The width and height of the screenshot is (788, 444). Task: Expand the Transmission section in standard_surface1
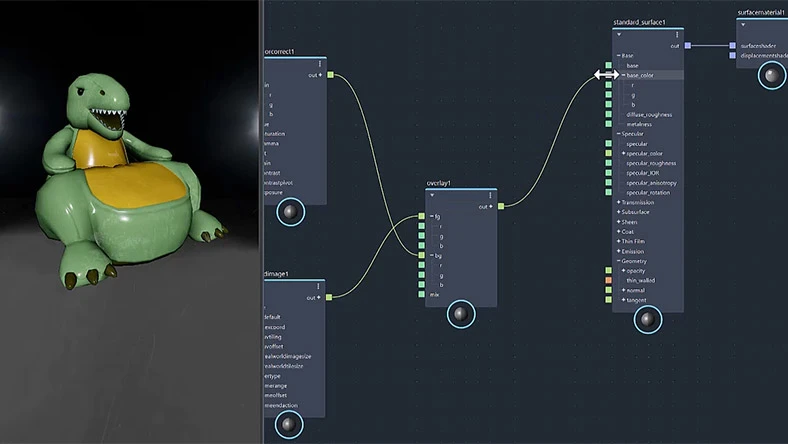coord(619,202)
